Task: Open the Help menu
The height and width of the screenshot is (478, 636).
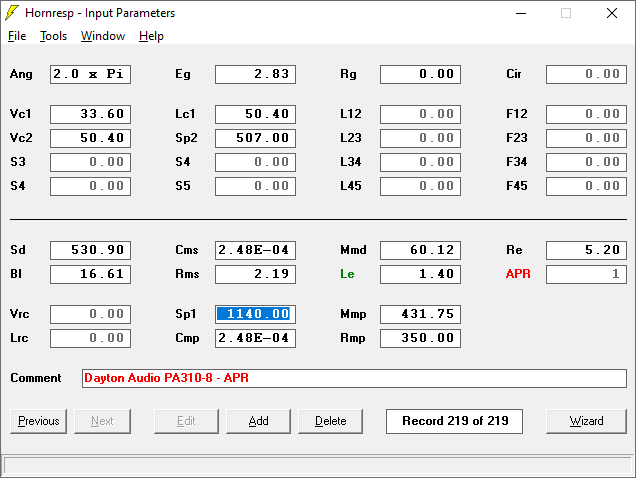Action: [x=151, y=36]
